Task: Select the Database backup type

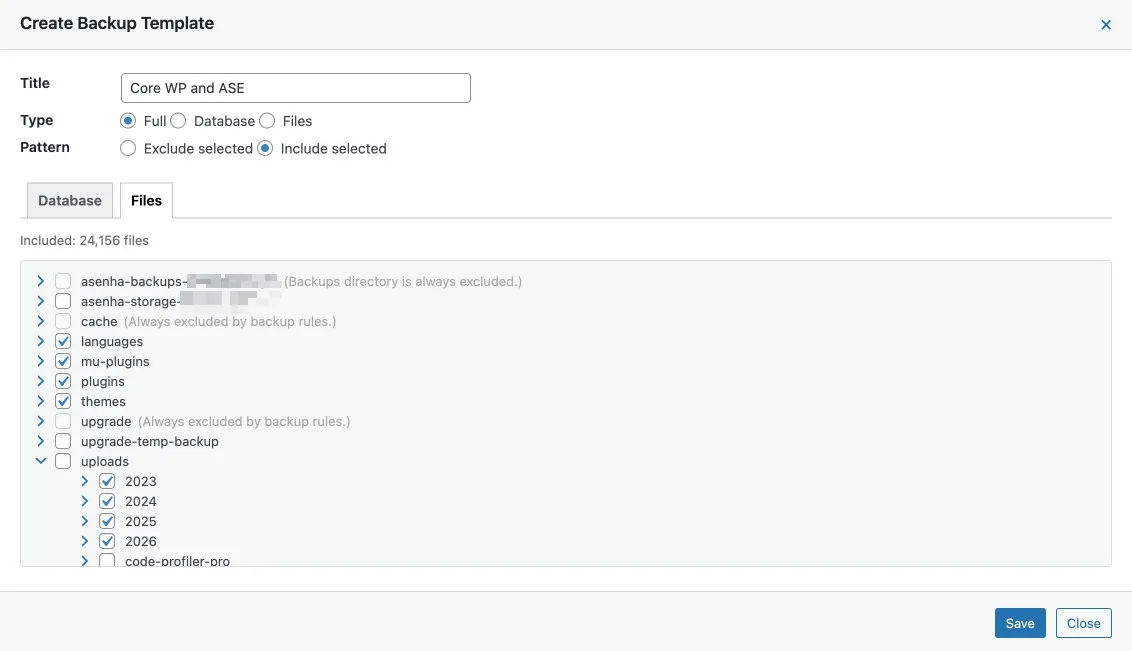Action: (x=178, y=121)
